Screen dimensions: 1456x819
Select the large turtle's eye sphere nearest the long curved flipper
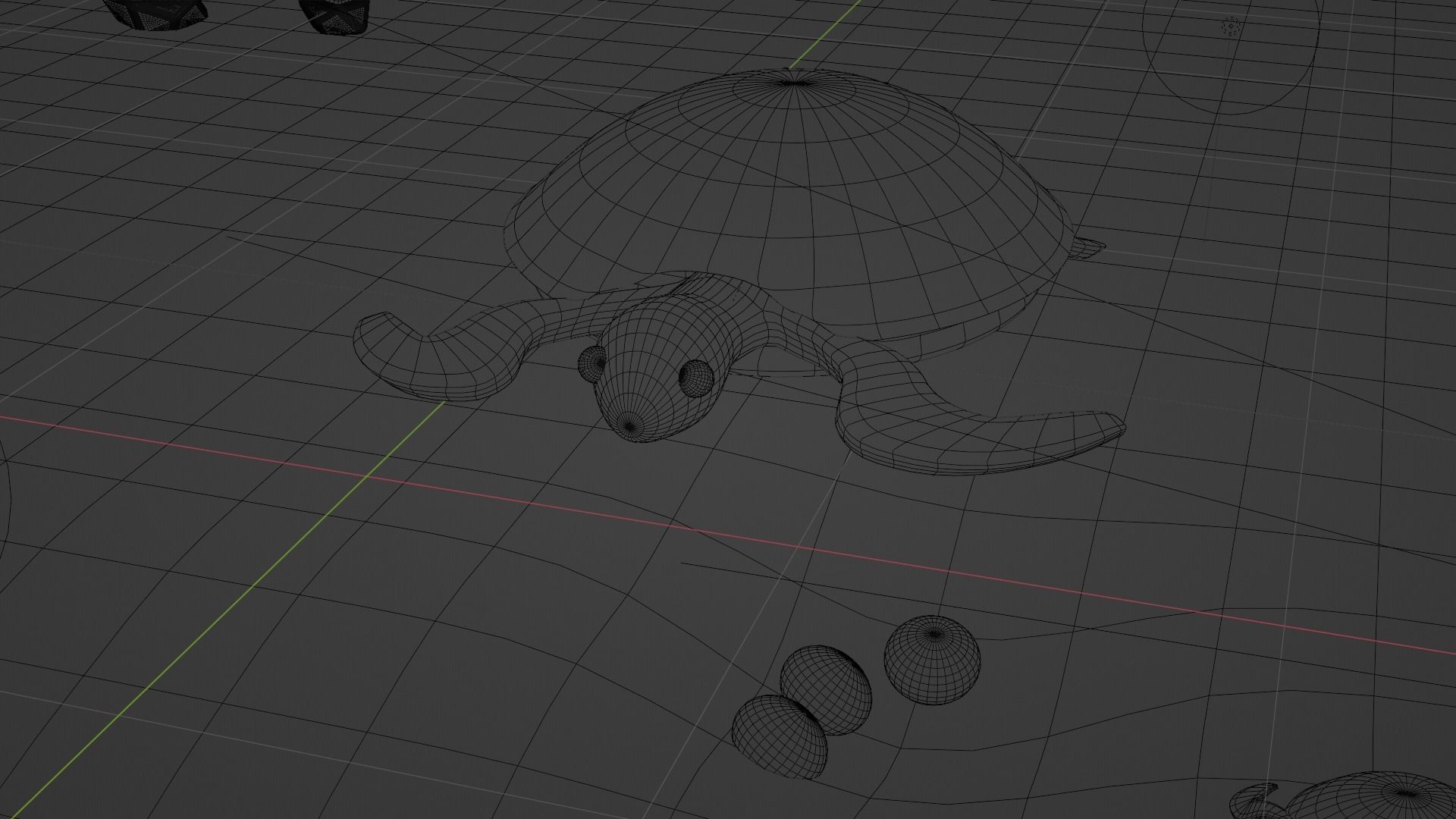[x=696, y=378]
